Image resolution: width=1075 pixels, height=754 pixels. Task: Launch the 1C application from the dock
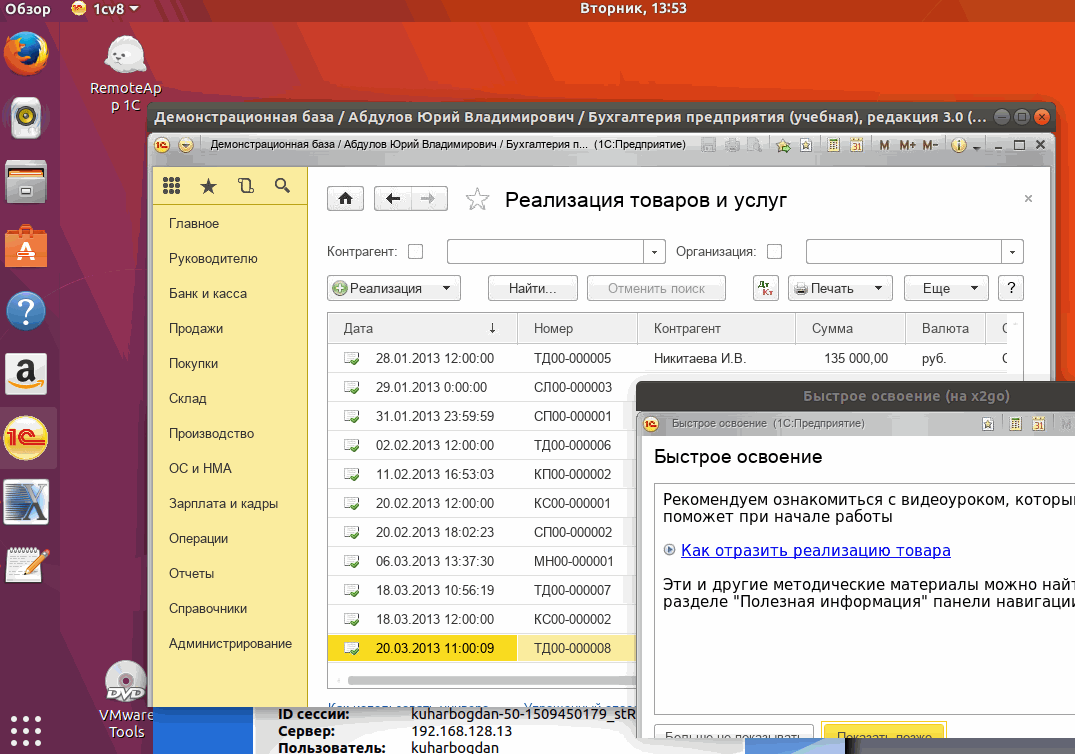point(26,439)
